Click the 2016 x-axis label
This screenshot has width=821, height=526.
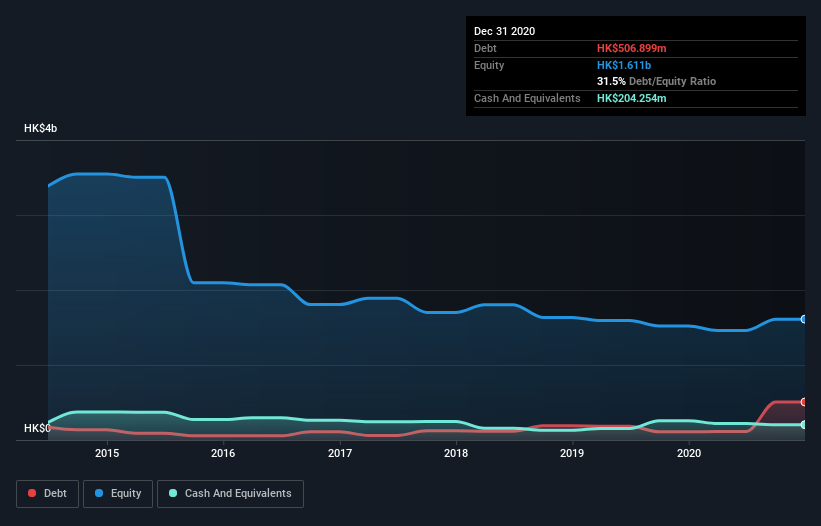(x=223, y=453)
